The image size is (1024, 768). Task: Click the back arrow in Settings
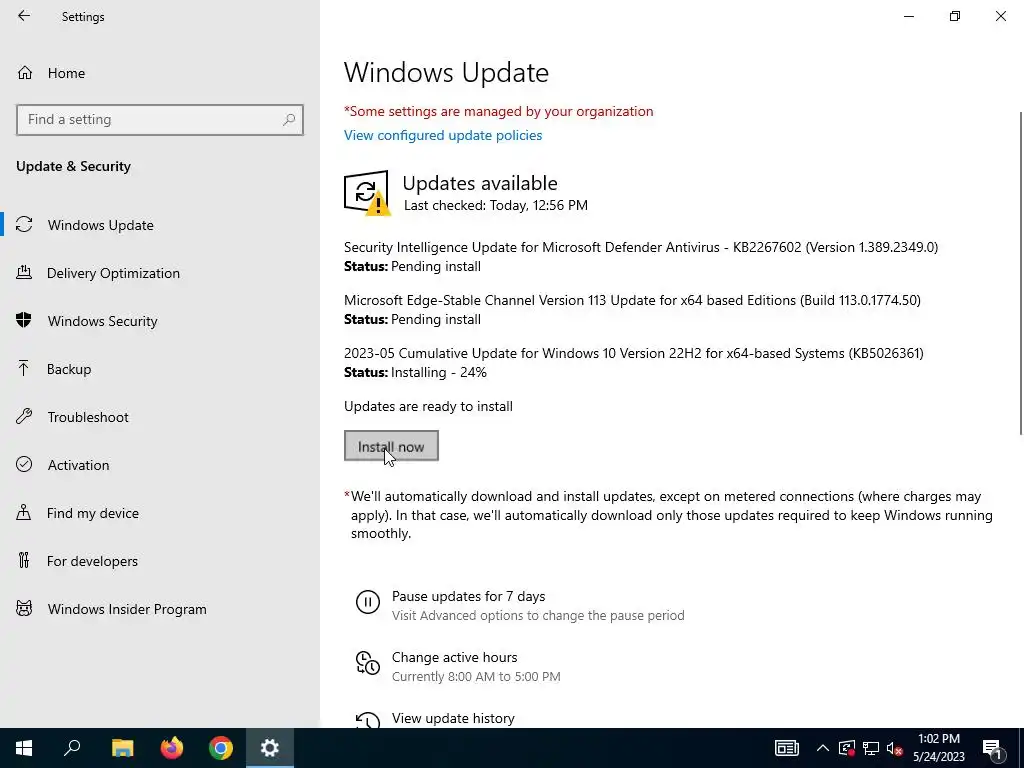point(24,16)
